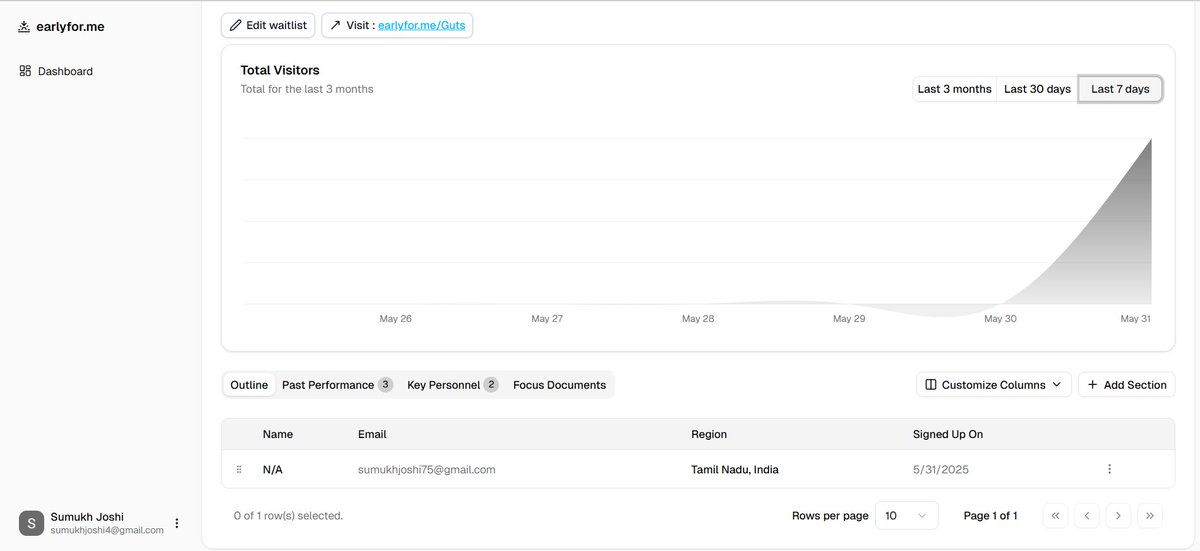This screenshot has width=1200, height=551.
Task: Click the Past Performance badge showing 3
Action: (x=385, y=385)
